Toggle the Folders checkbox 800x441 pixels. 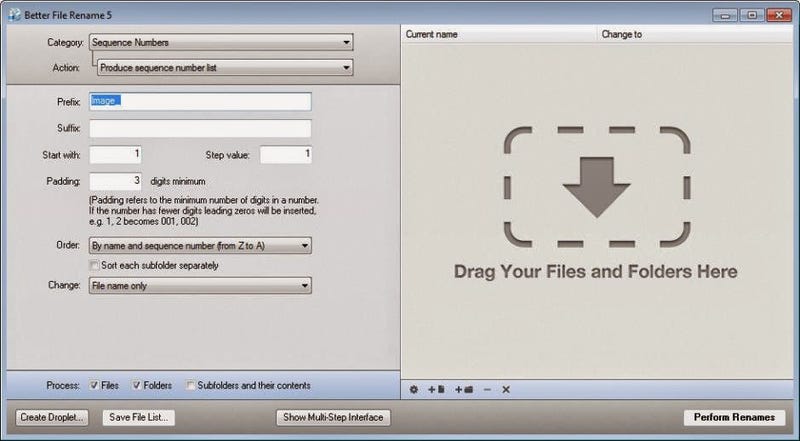pyautogui.click(x=136, y=385)
